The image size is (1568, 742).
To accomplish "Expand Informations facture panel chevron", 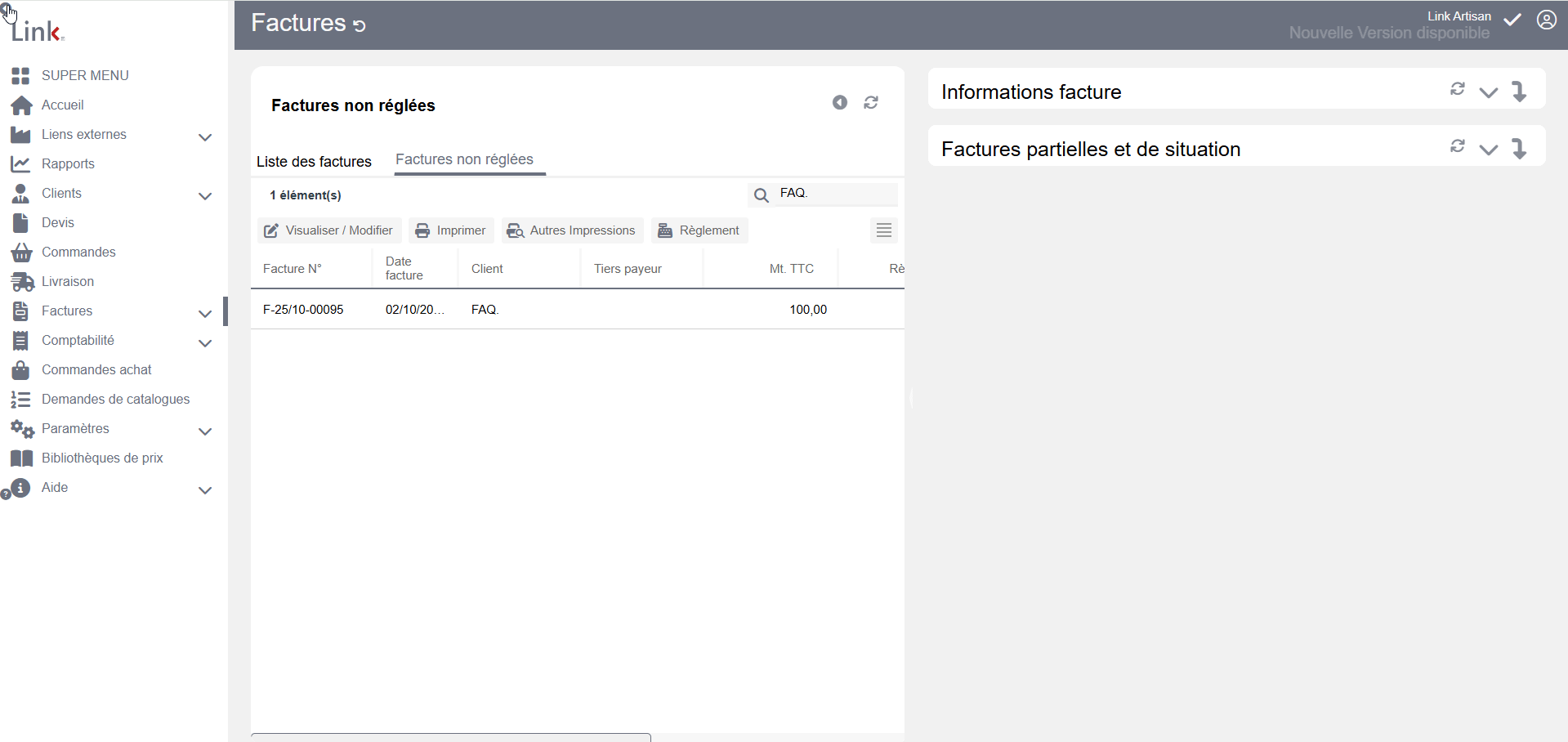I will pos(1489,92).
